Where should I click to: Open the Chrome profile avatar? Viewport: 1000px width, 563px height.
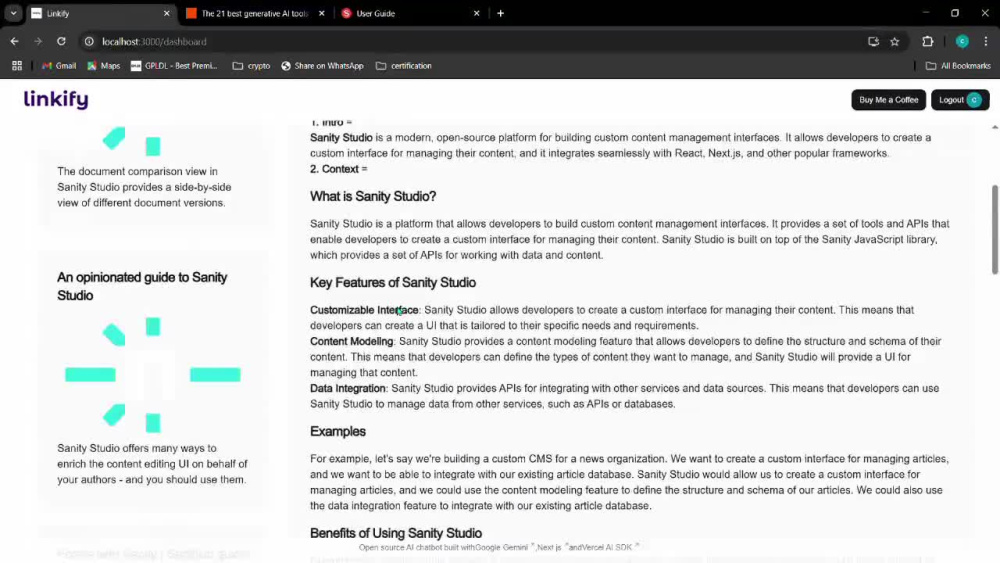[962, 41]
